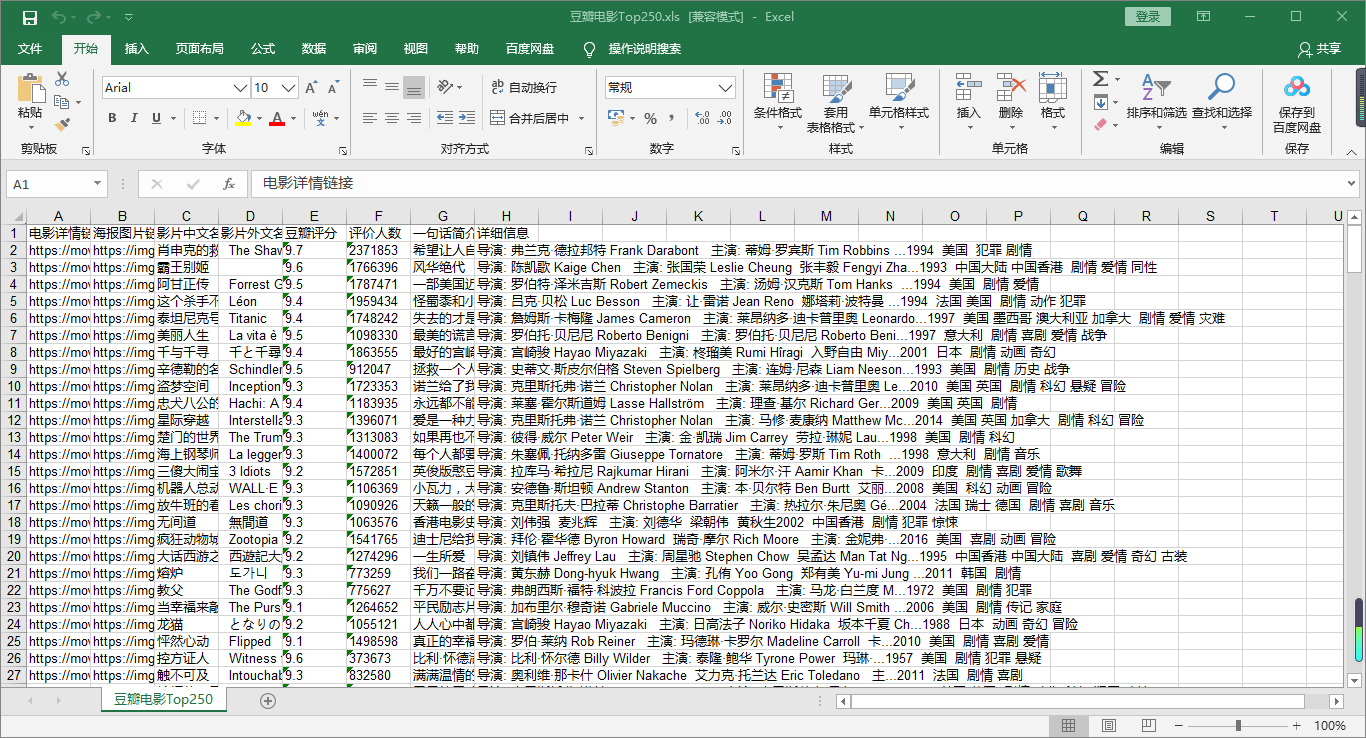Click yellow fill color bucket
Image resolution: width=1366 pixels, height=738 pixels.
243,118
